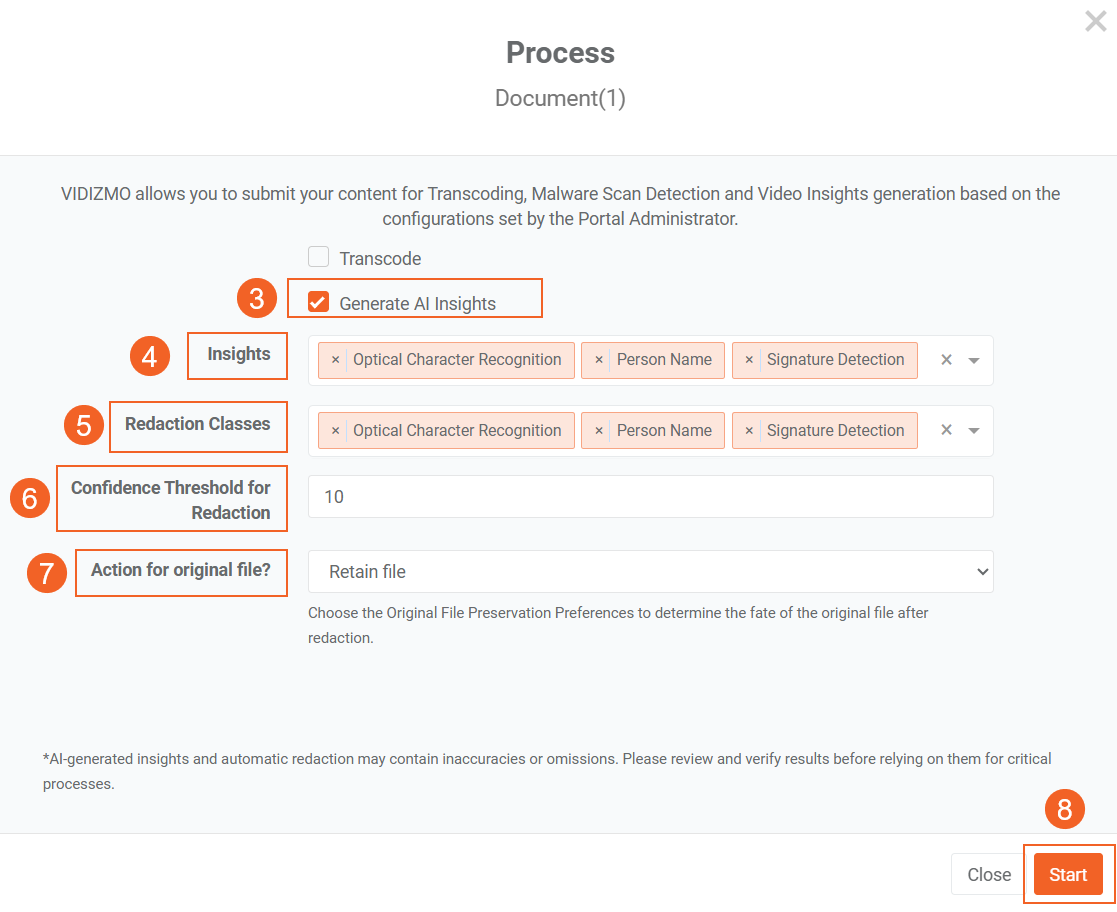Dismiss the Process dialog with top X
Screen dimensions: 1117x912
(1096, 21)
